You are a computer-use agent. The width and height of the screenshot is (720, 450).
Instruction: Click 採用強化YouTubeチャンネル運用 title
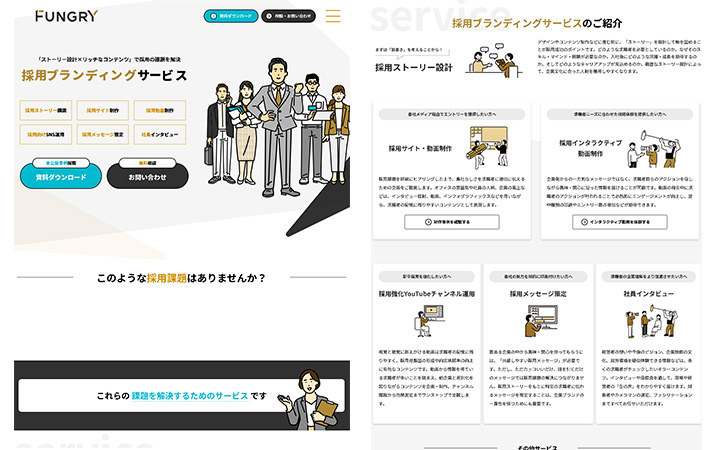(x=427, y=294)
